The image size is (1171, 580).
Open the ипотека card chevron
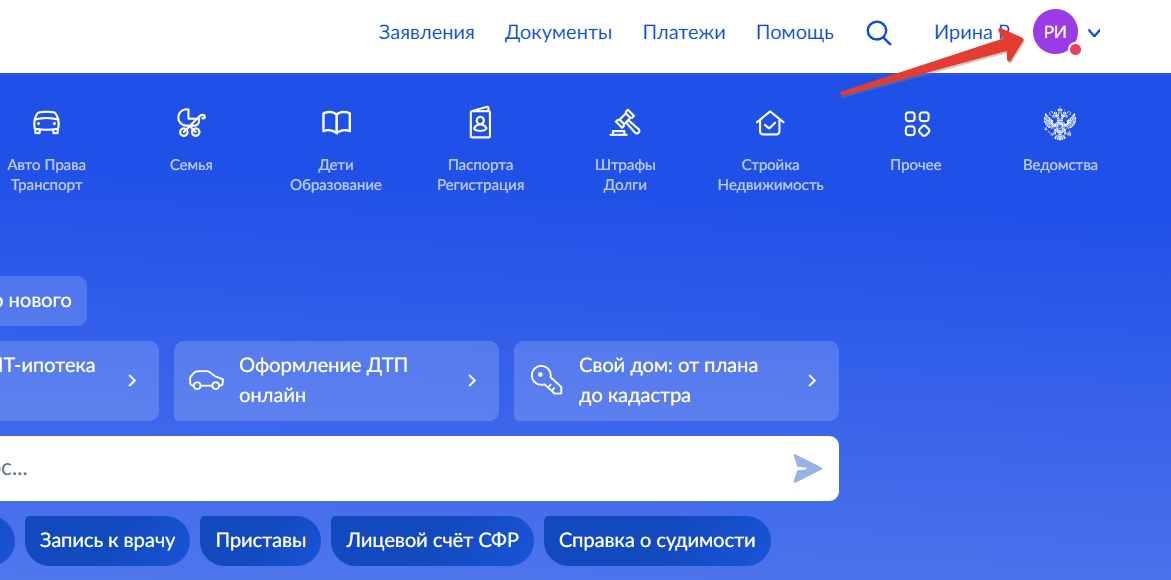point(132,381)
